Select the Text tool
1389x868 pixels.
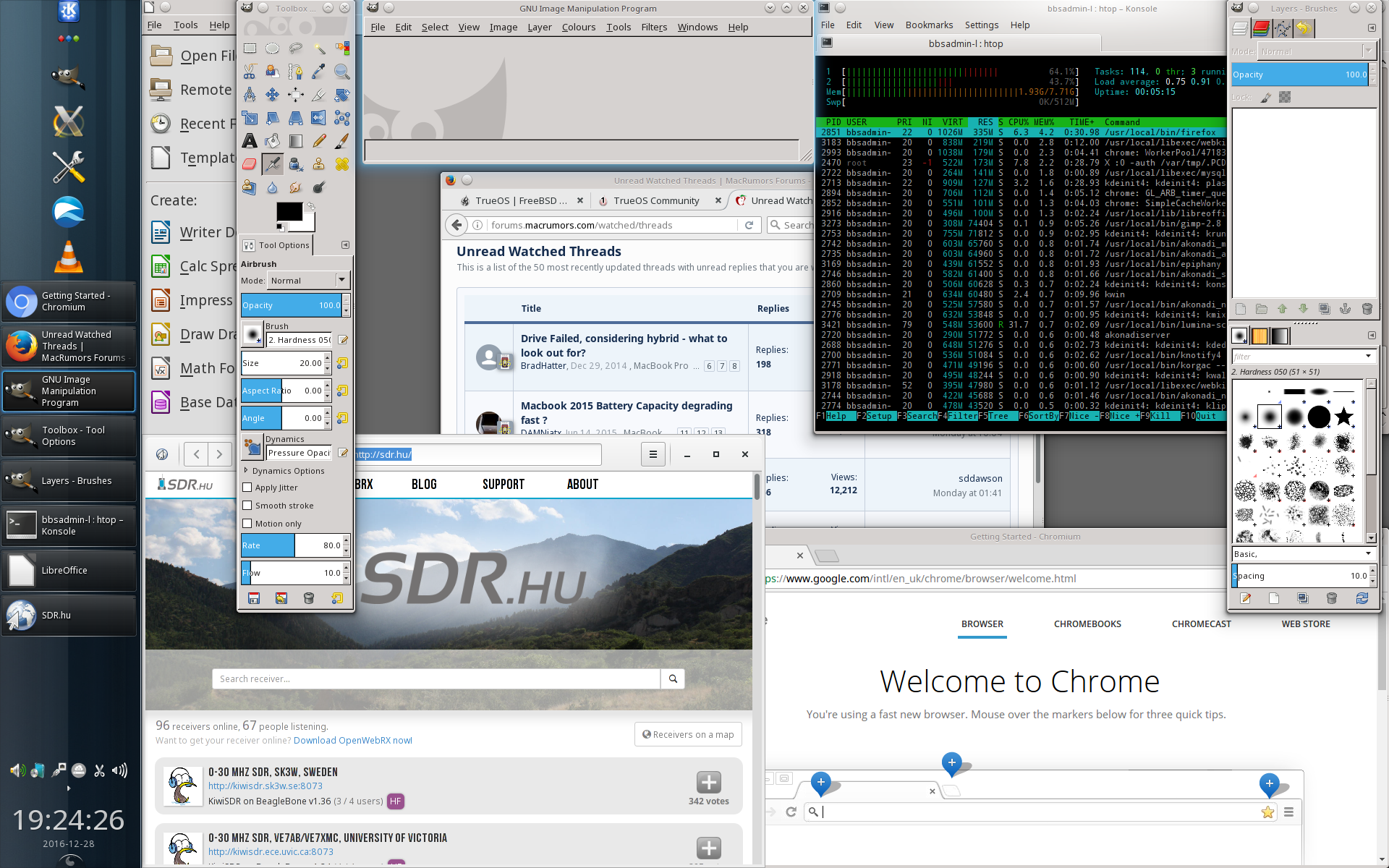pyautogui.click(x=250, y=141)
